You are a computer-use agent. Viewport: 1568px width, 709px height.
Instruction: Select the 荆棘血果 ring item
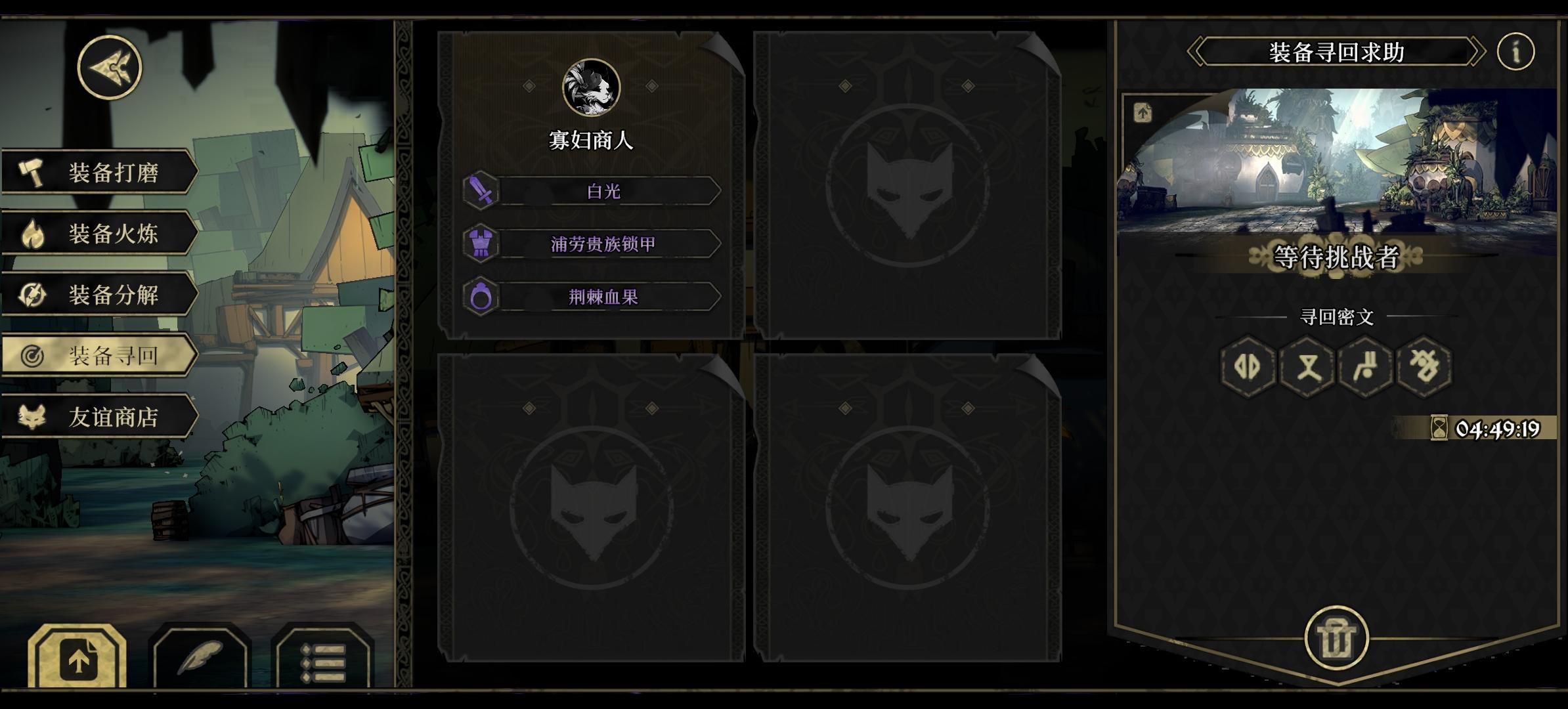pyautogui.click(x=592, y=297)
